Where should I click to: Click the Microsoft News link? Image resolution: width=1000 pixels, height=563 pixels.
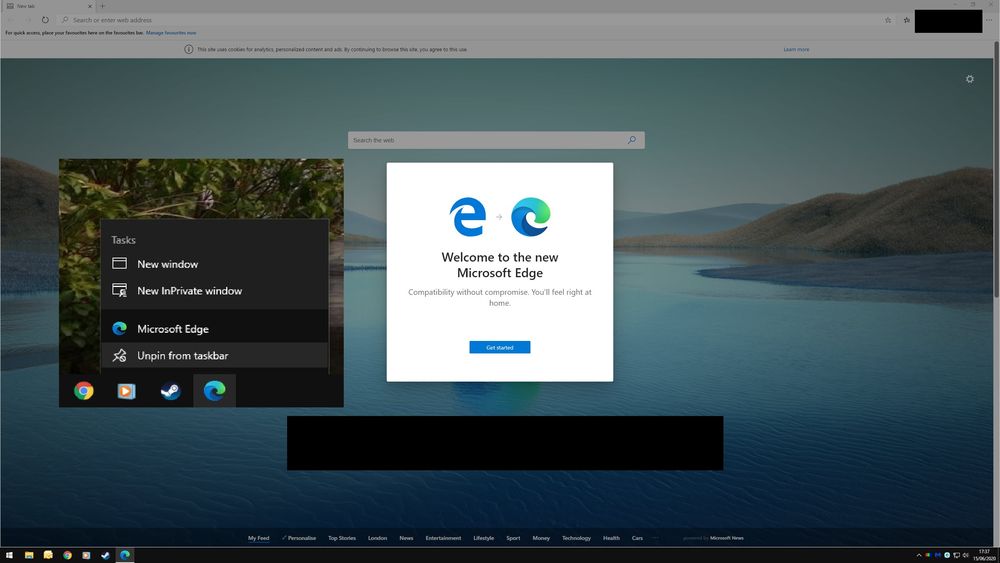pyautogui.click(x=726, y=538)
